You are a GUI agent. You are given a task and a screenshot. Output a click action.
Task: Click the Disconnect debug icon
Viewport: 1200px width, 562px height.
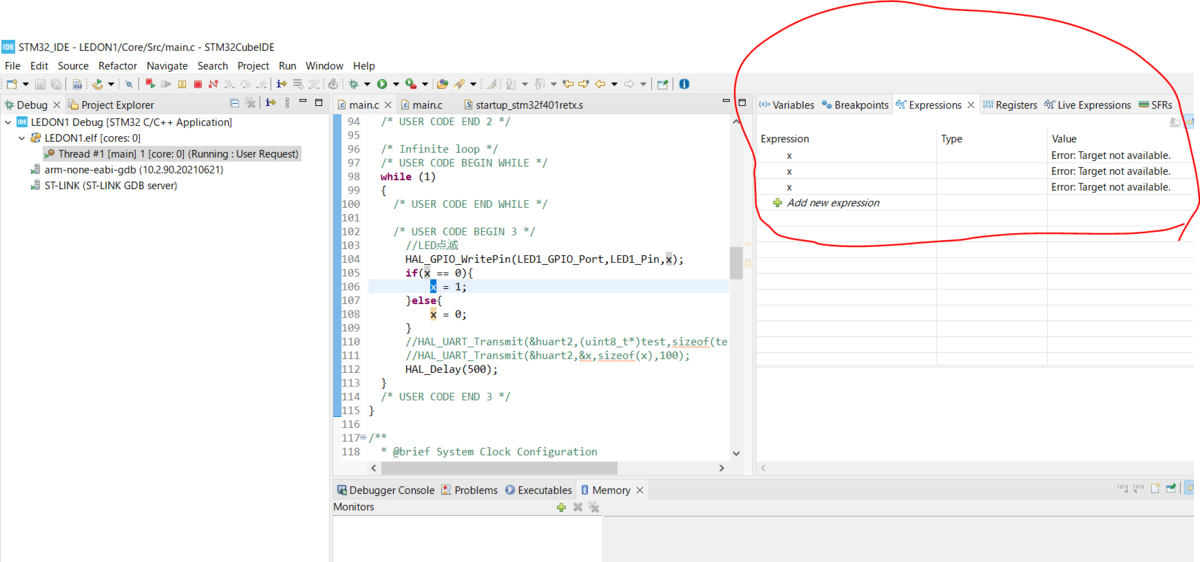tap(213, 85)
